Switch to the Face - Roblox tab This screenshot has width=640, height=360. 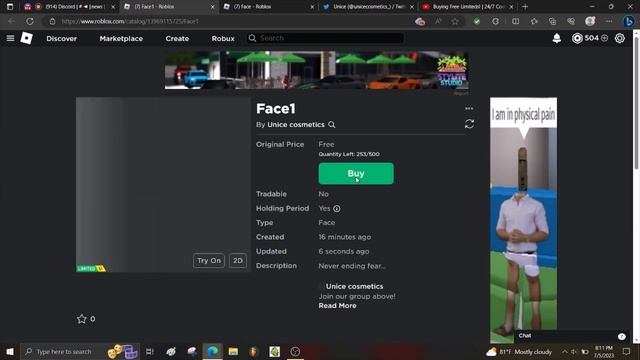click(269, 7)
